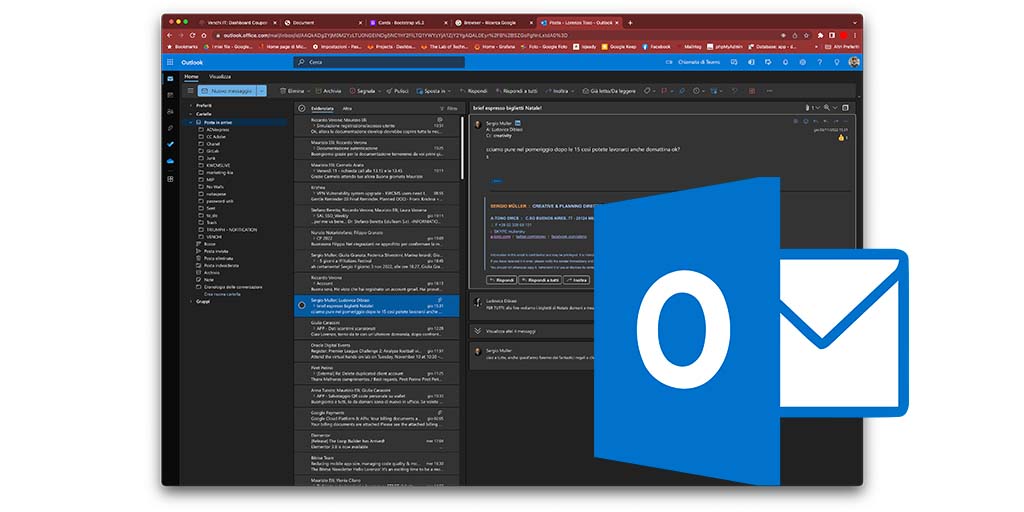Start a Chiamata di Teams
1024x512 pixels.
[x=692, y=62]
